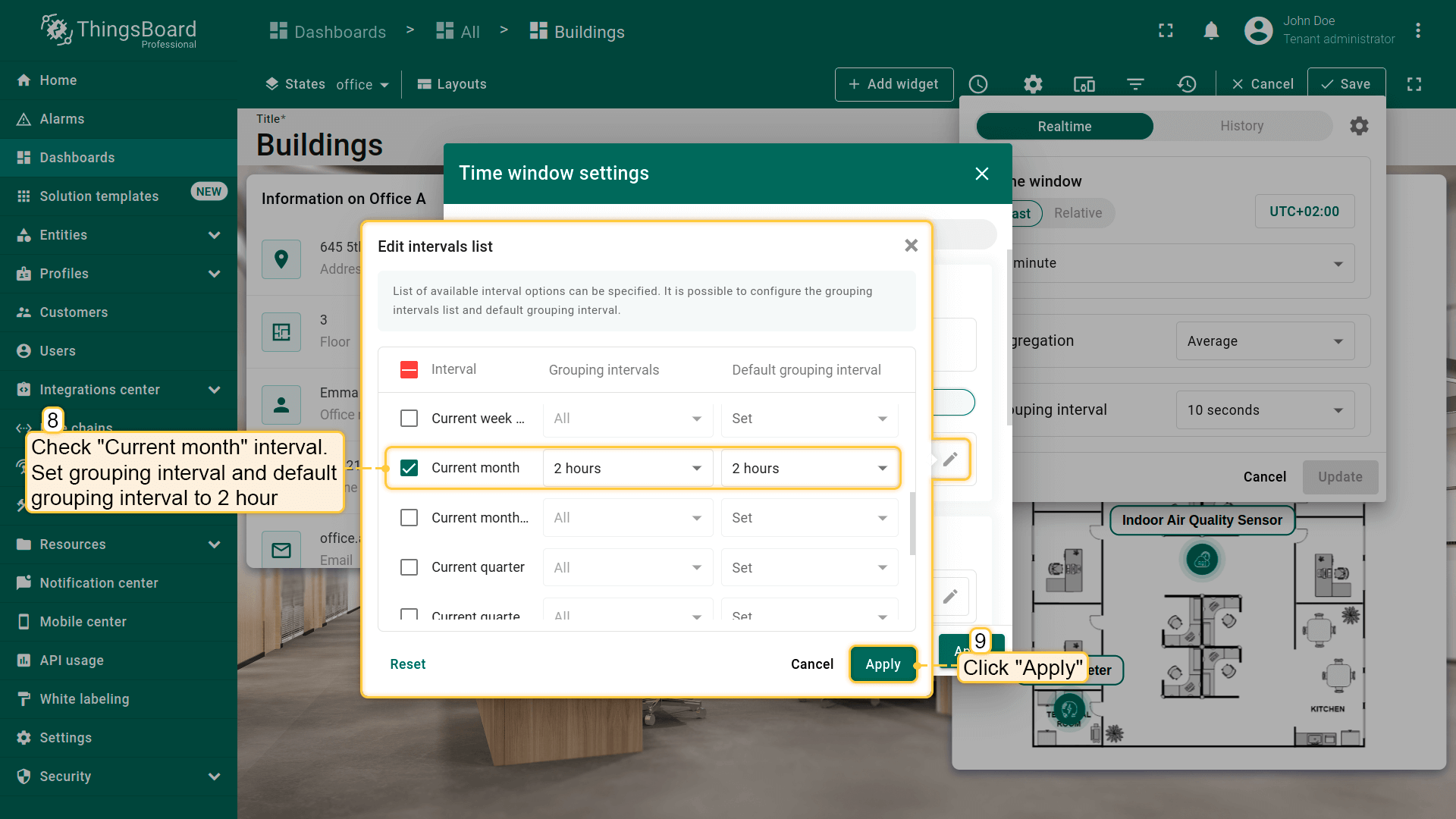Uncheck the Current month interval checkbox

coord(409,468)
